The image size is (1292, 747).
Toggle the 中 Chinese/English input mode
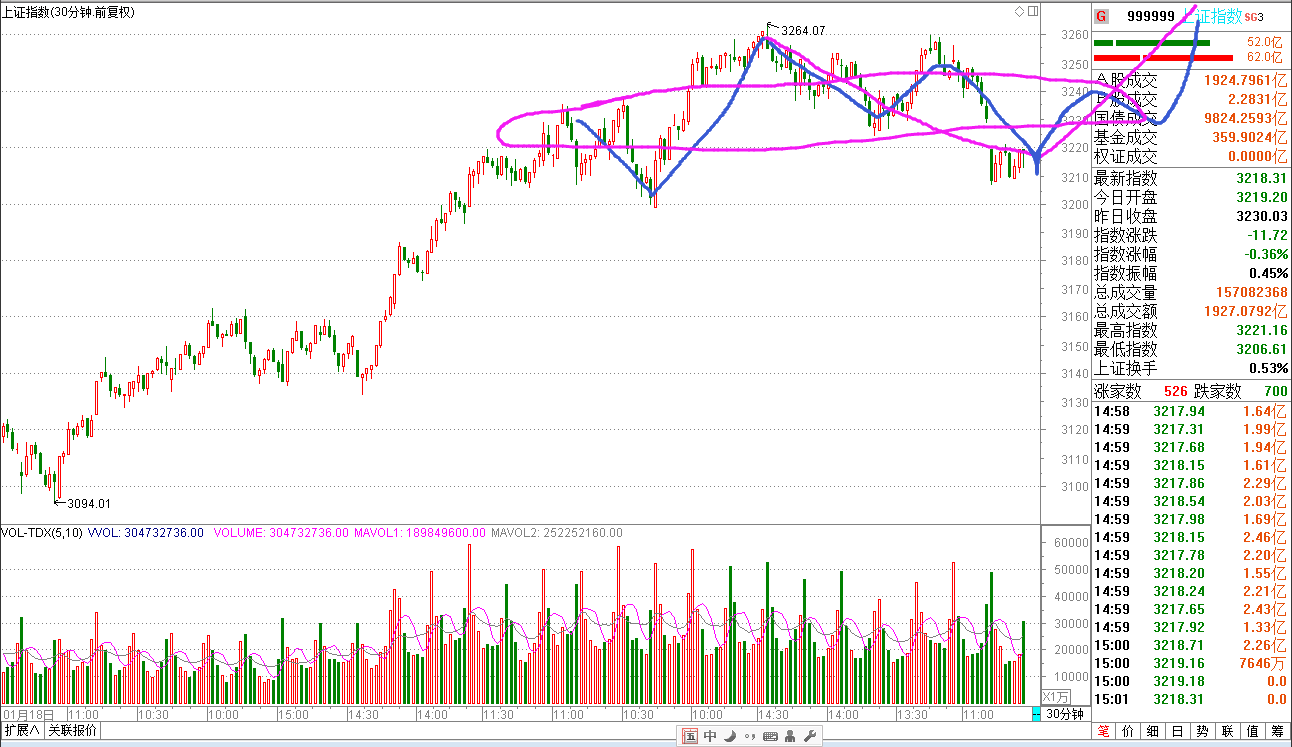[710, 738]
